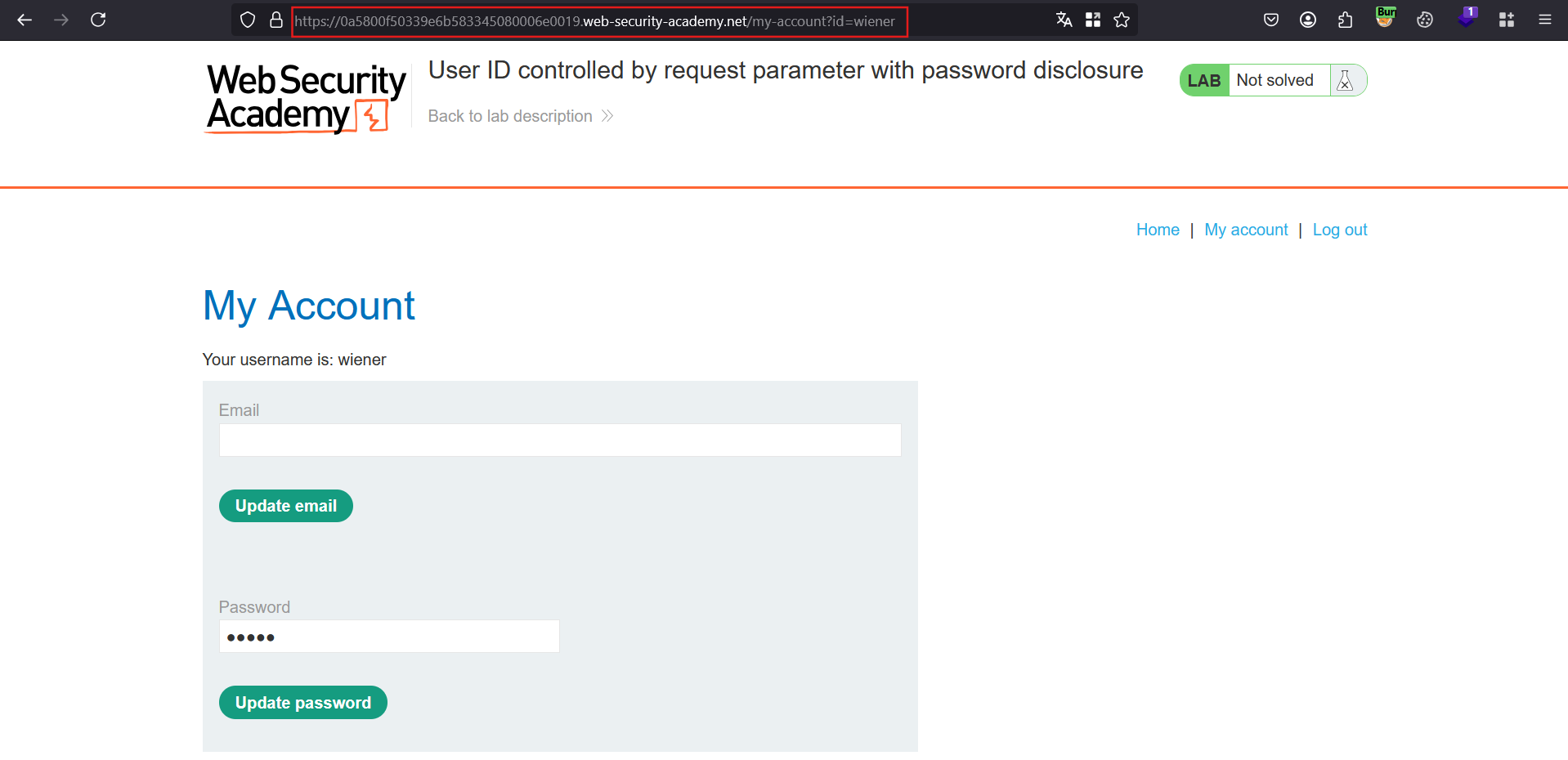The width and height of the screenshot is (1568, 760).
Task: Save the page to Pocket
Action: coord(1271,20)
